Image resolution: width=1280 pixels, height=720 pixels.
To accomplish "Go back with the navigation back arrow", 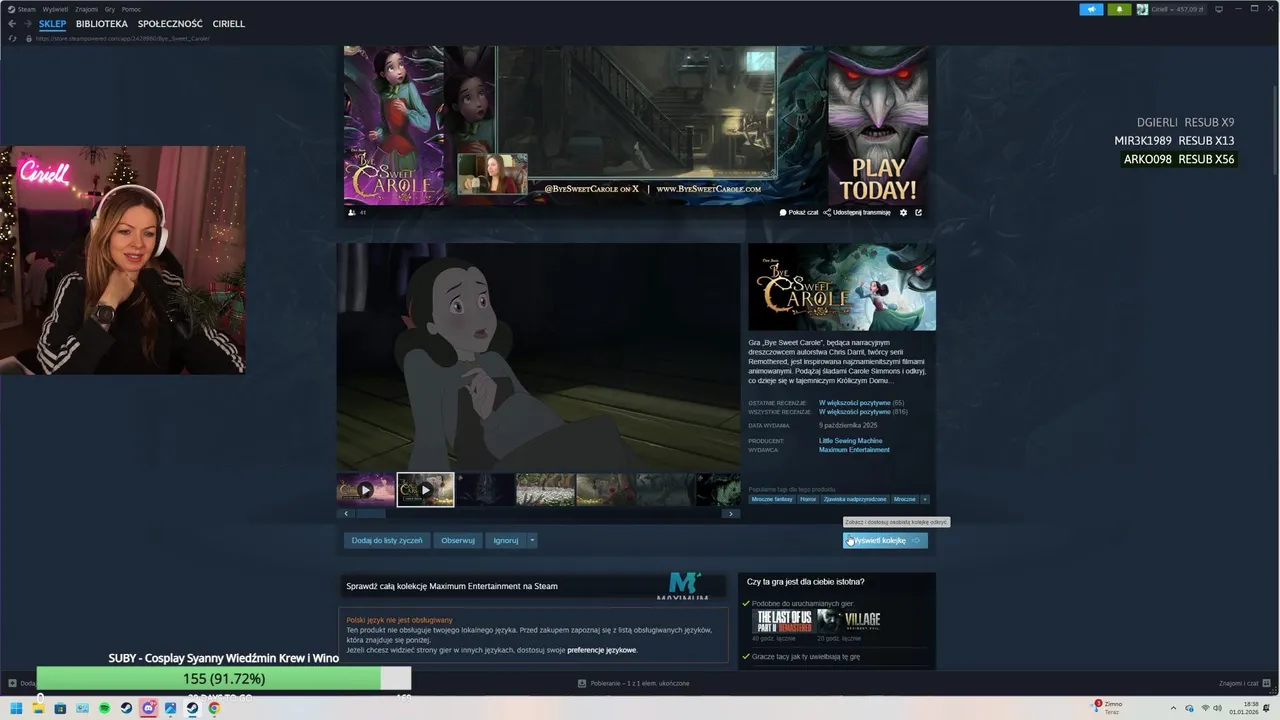I will tap(12, 23).
